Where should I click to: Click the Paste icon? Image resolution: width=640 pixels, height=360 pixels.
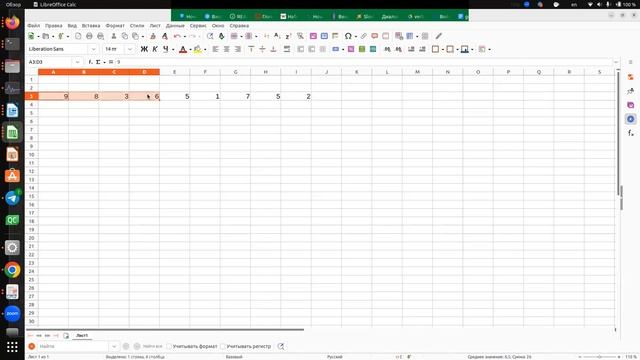coord(135,36)
